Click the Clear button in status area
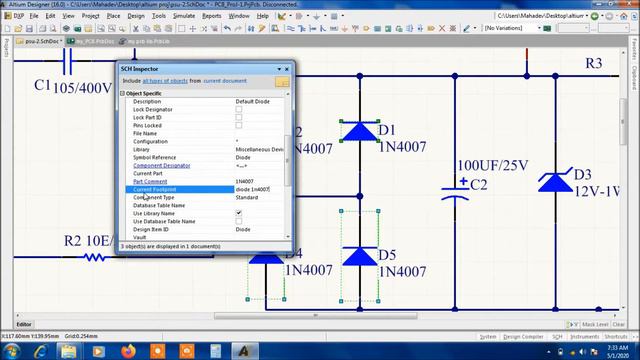Screen dimensions: 640x360 coord(619,324)
